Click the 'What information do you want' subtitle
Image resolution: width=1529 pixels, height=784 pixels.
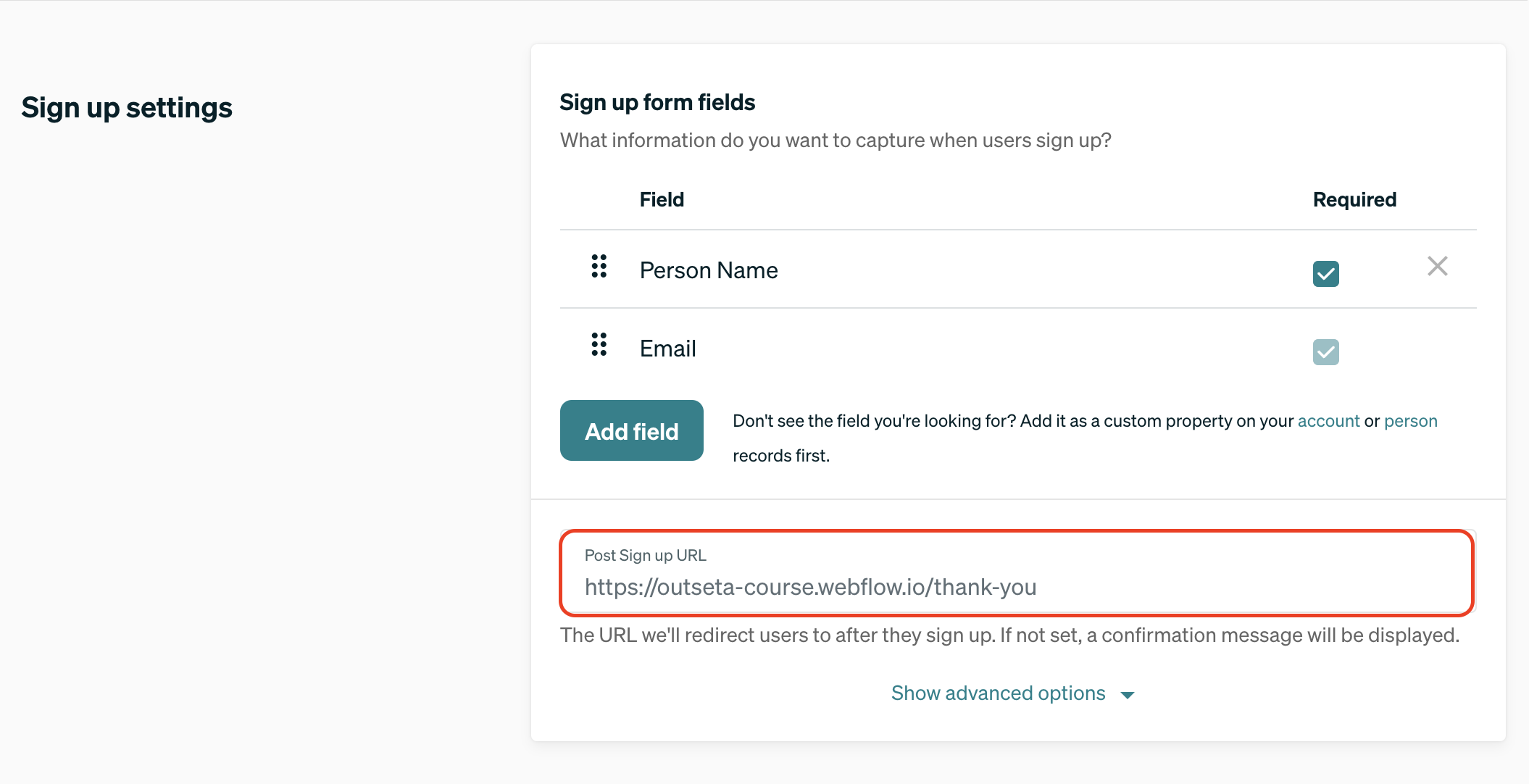click(836, 141)
